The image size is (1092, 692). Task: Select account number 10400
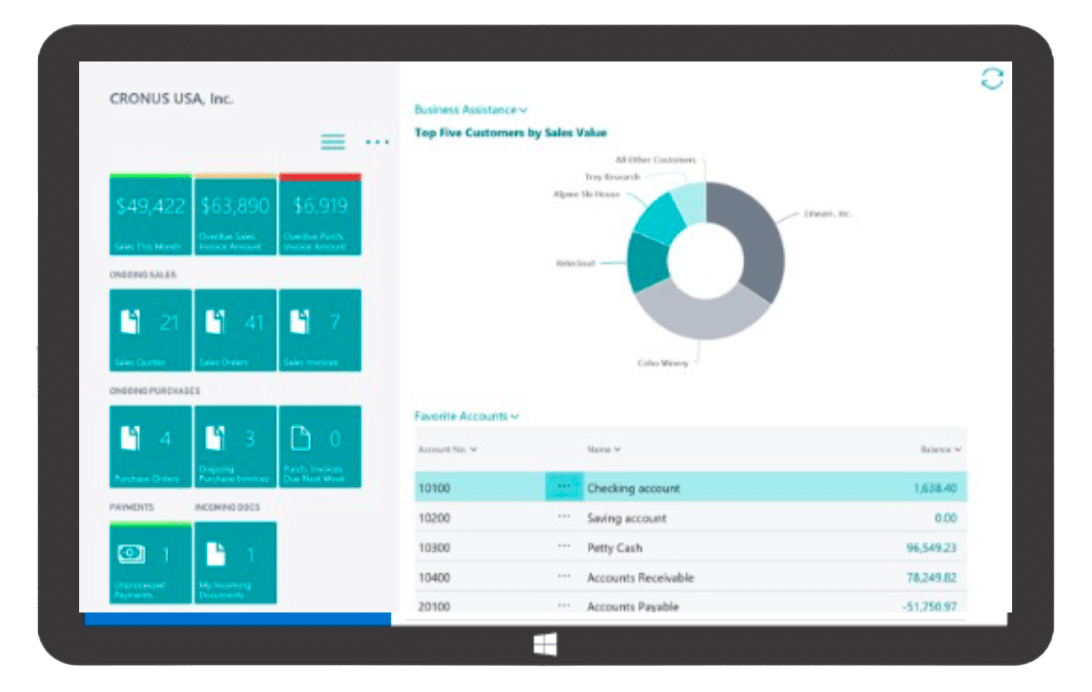tap(434, 578)
